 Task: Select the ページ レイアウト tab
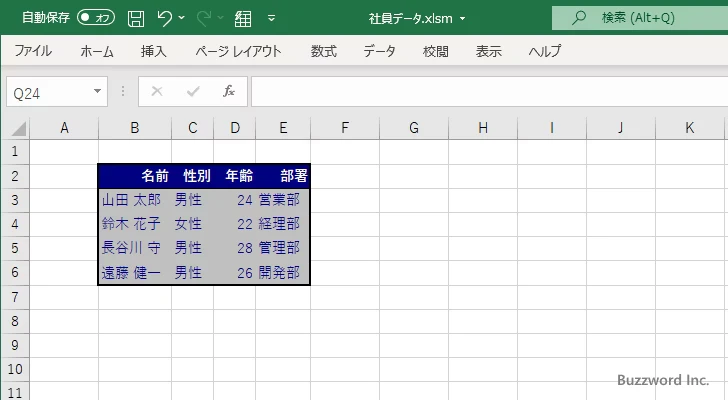click(238, 51)
